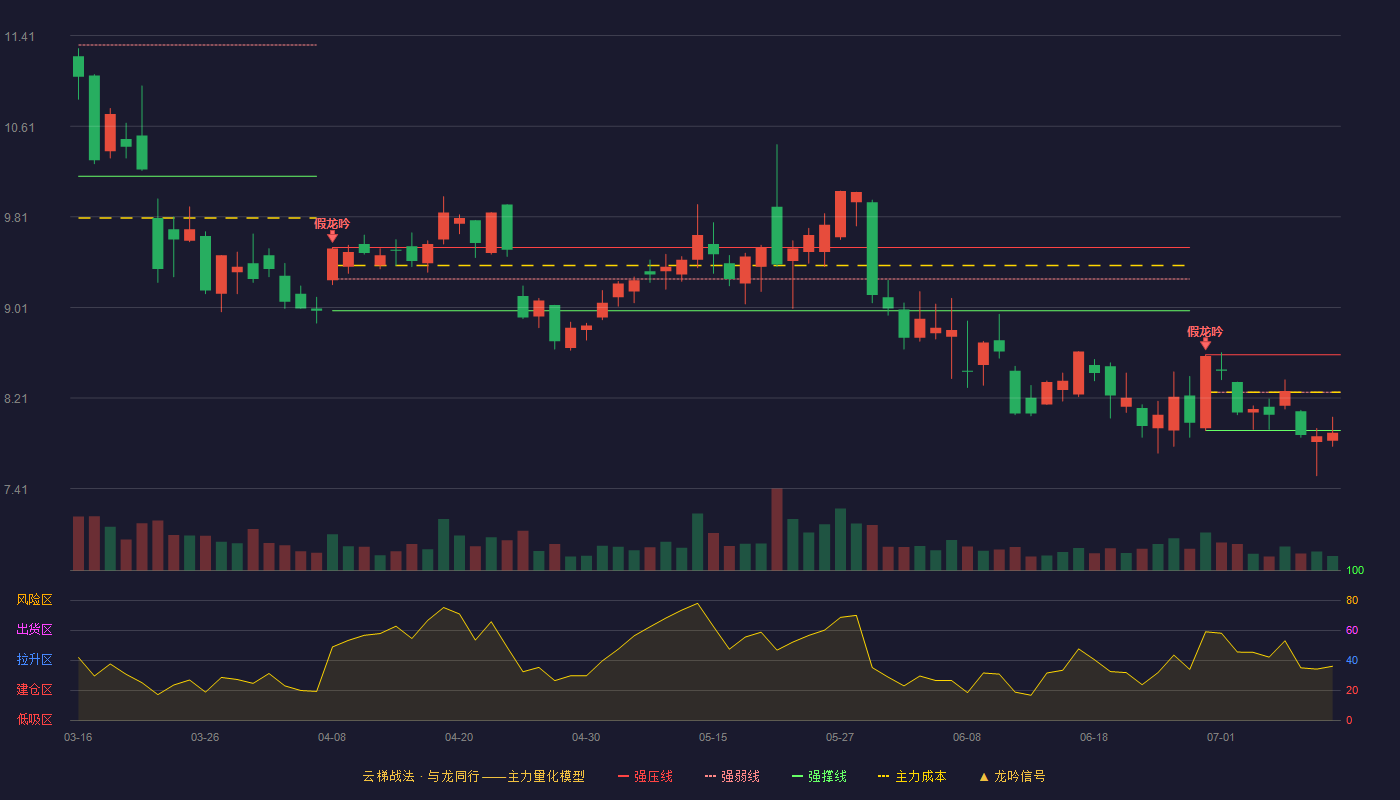
Task: Click the 10.61 price axis label
Action: pyautogui.click(x=19, y=128)
